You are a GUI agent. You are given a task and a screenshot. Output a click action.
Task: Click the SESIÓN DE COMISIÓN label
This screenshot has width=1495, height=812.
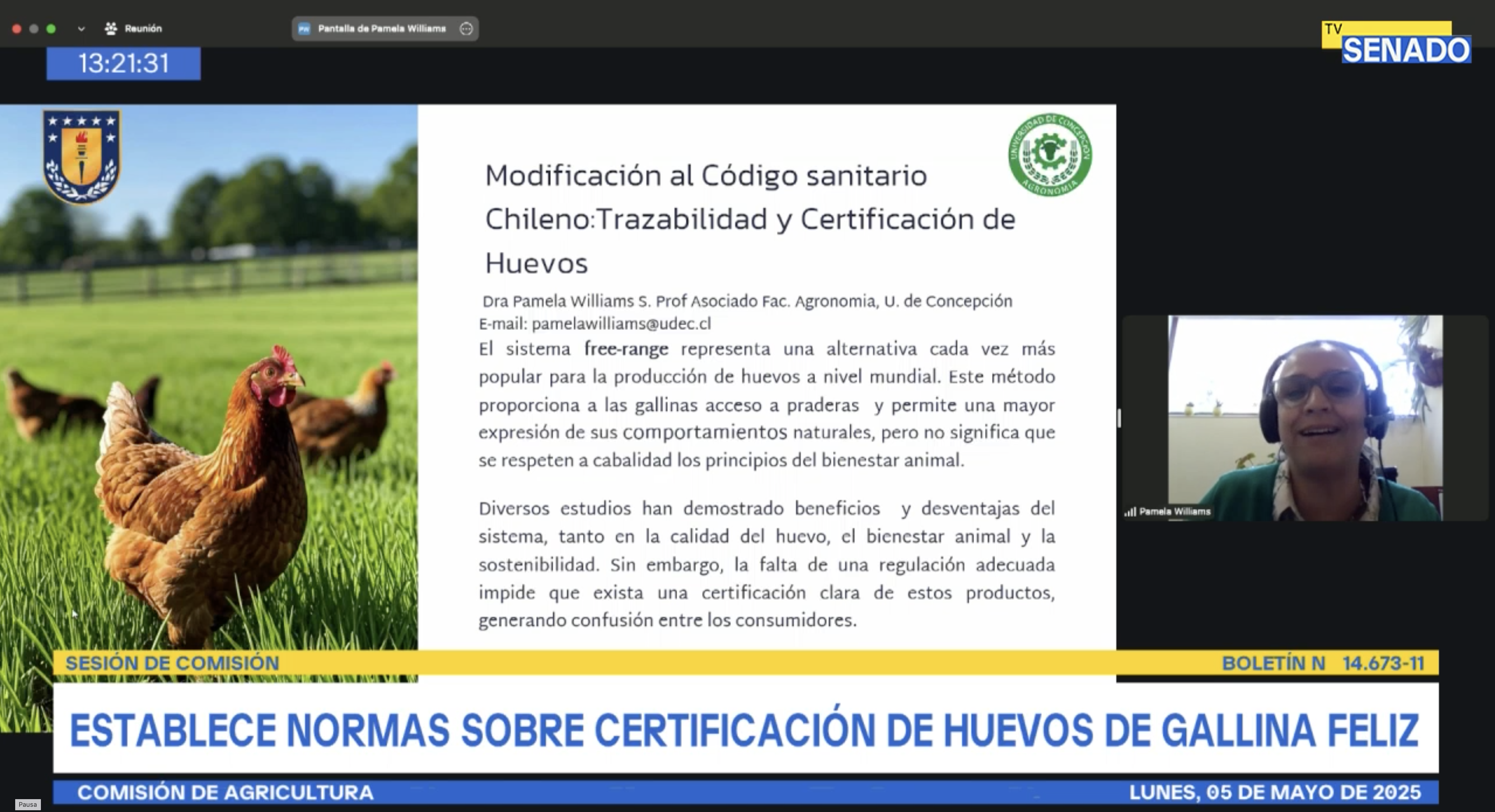click(x=172, y=663)
